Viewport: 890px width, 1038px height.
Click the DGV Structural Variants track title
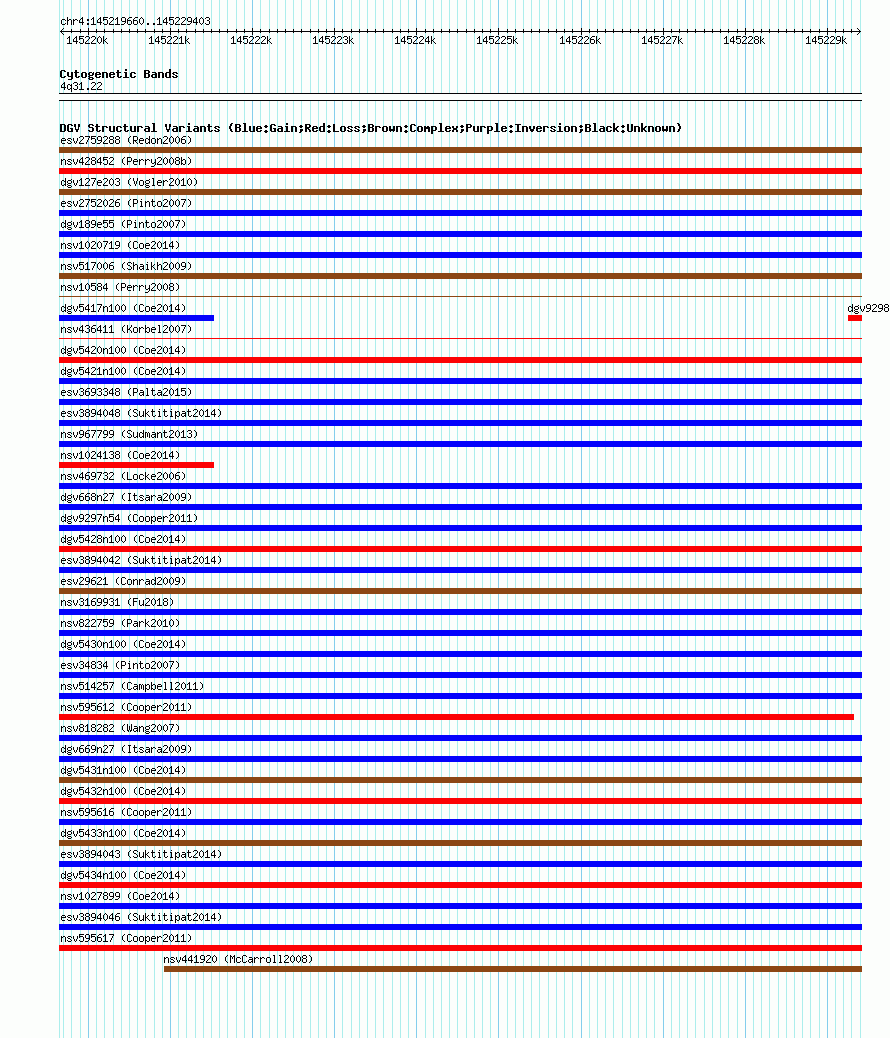371,128
